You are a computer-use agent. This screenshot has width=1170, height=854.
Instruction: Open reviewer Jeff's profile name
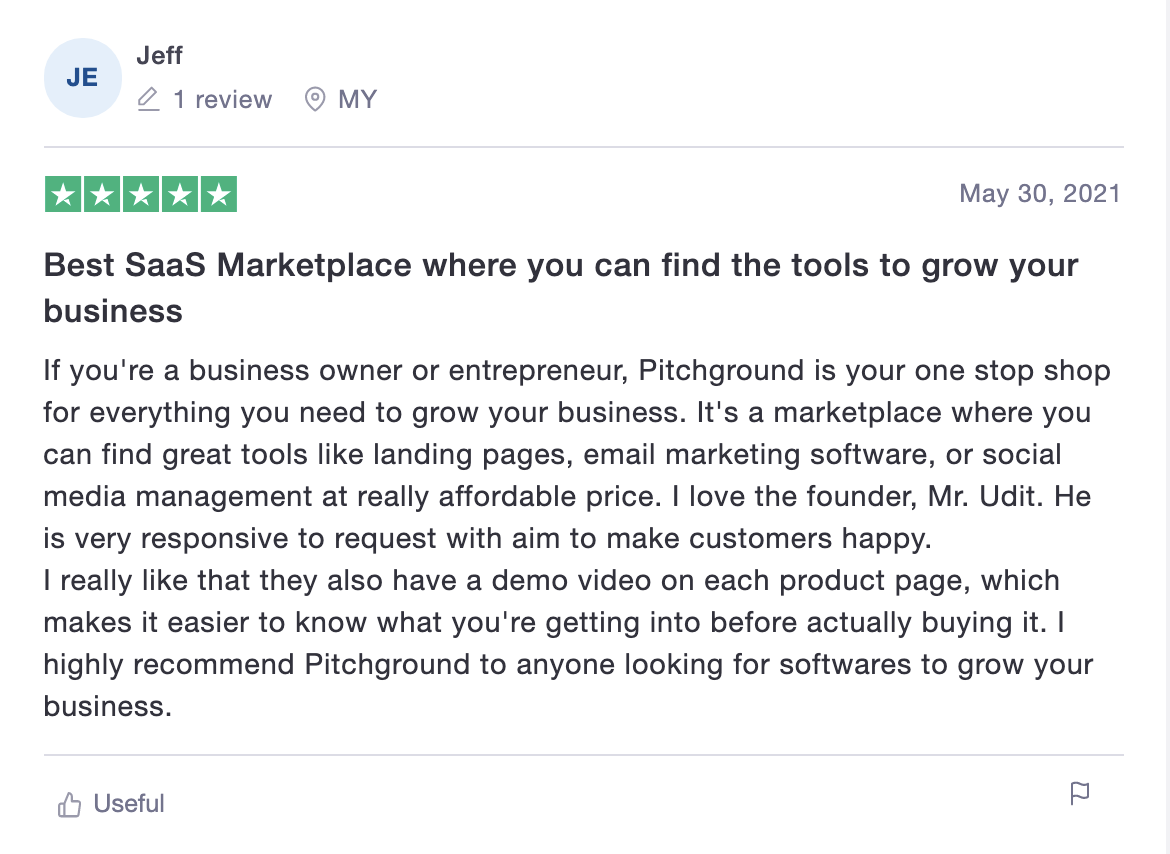[160, 56]
